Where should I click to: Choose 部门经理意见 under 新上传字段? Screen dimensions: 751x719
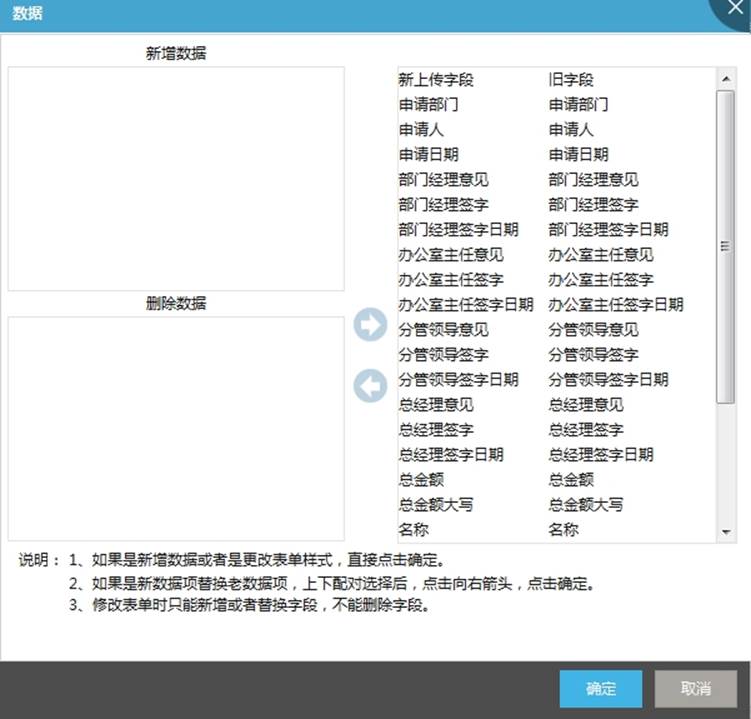[443, 180]
